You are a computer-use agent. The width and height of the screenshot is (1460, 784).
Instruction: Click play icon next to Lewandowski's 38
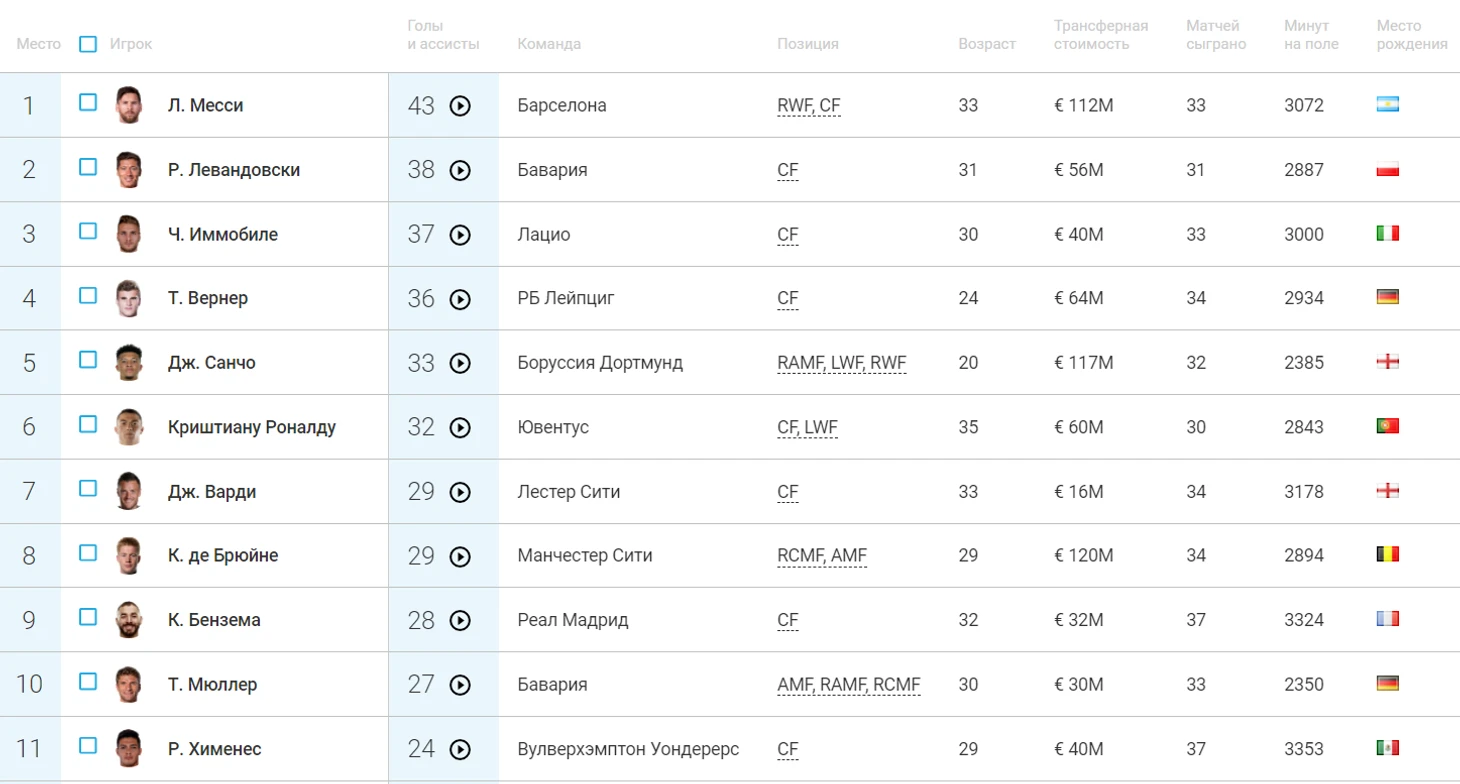pos(460,170)
